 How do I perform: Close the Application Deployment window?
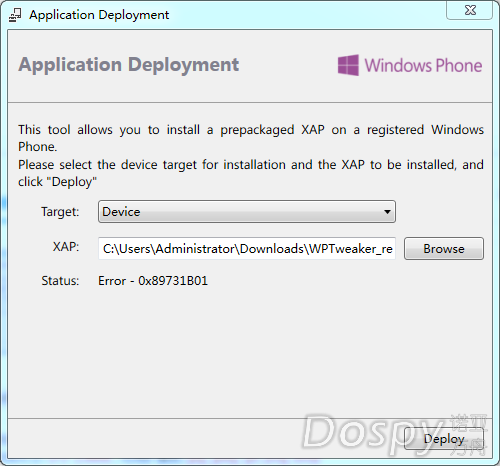click(470, 10)
